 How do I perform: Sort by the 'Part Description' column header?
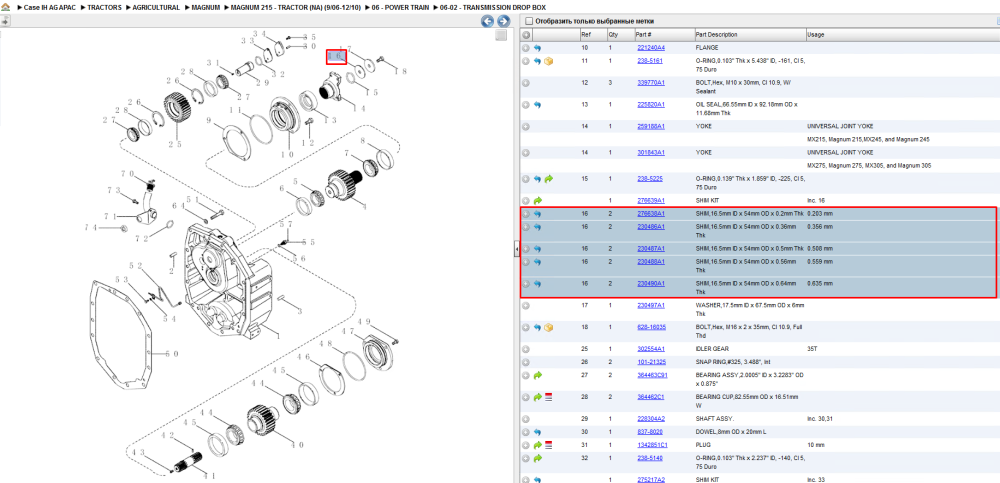pyautogui.click(x=716, y=34)
